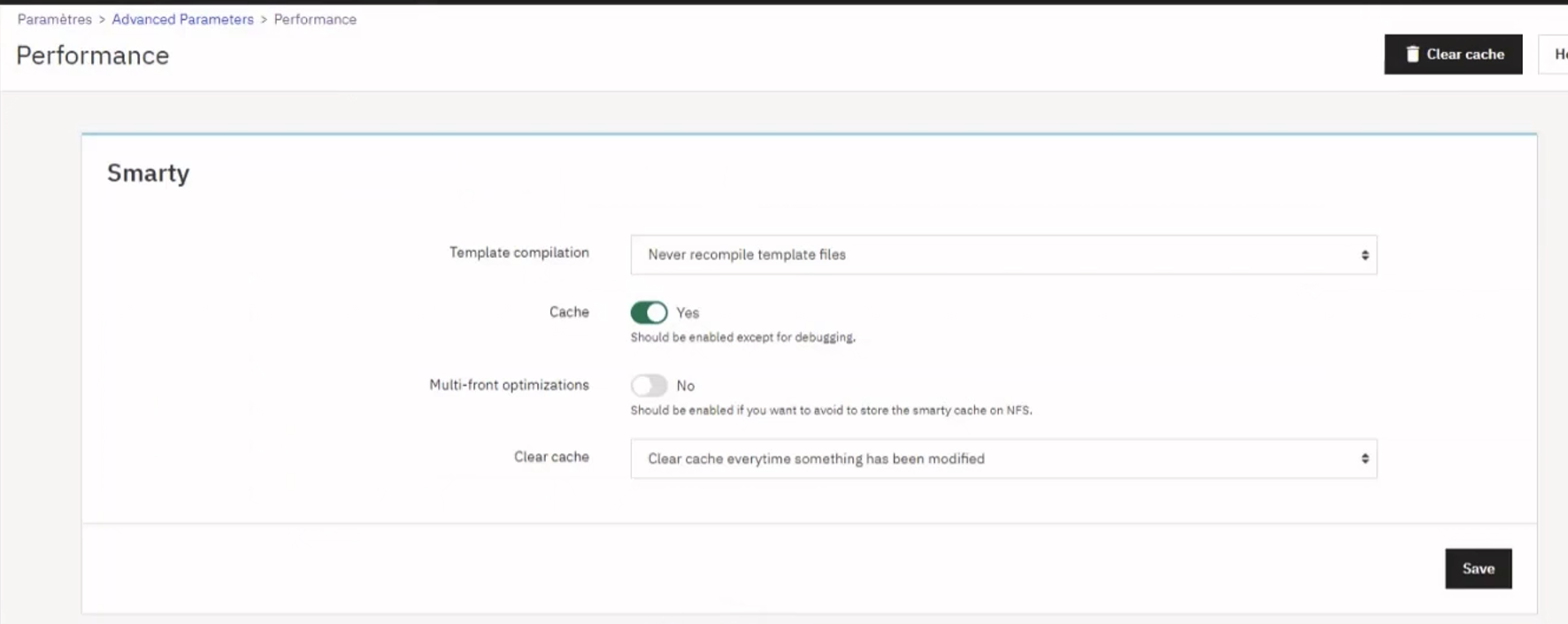The image size is (1568, 624).
Task: Save the Smarty settings
Action: [1478, 568]
